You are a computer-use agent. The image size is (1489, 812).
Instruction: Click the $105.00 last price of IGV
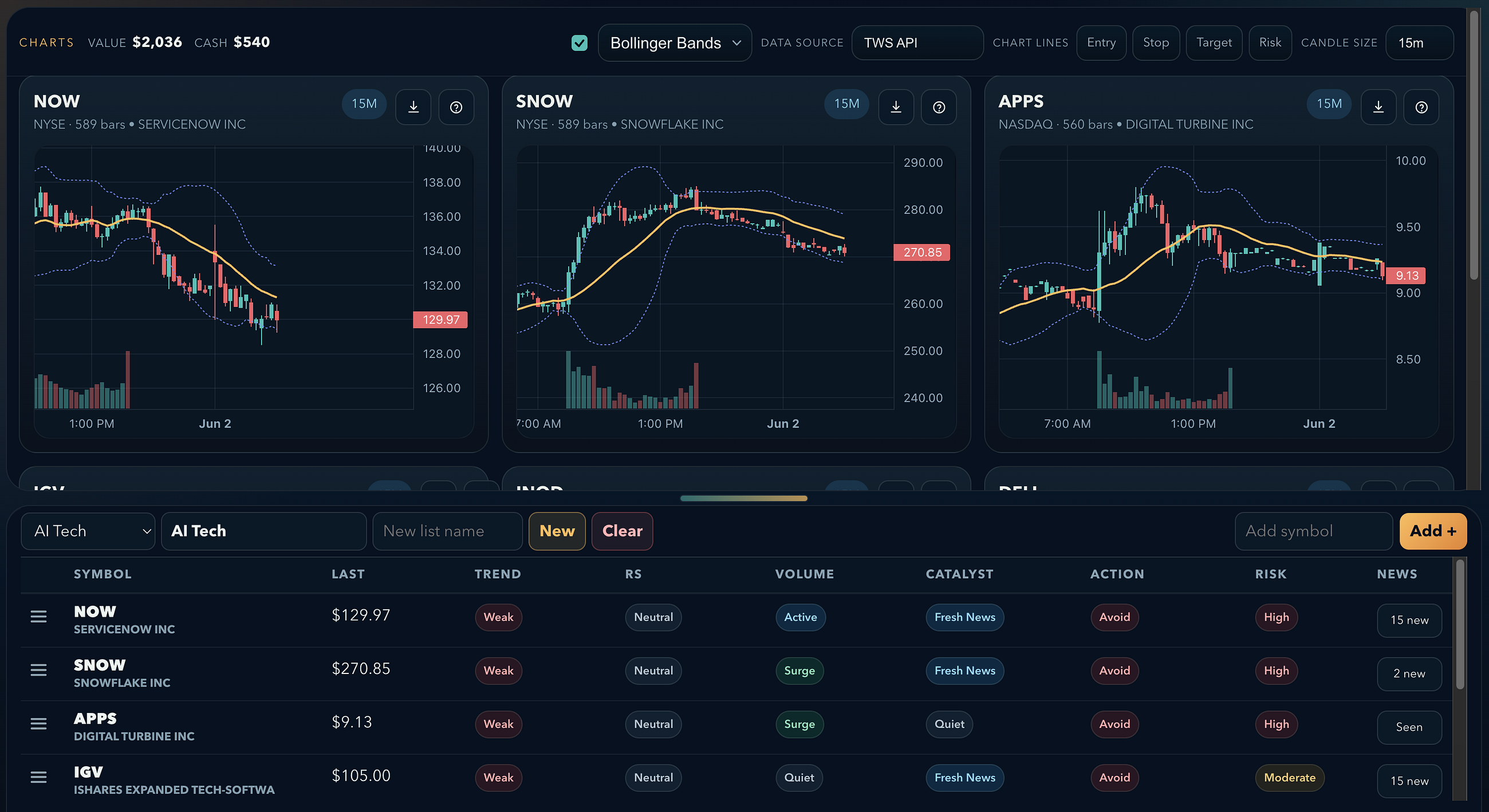[x=361, y=775]
